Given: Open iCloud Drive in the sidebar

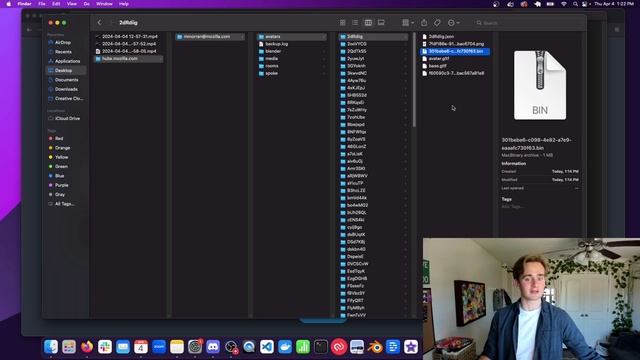Looking at the screenshot, I should (67, 118).
